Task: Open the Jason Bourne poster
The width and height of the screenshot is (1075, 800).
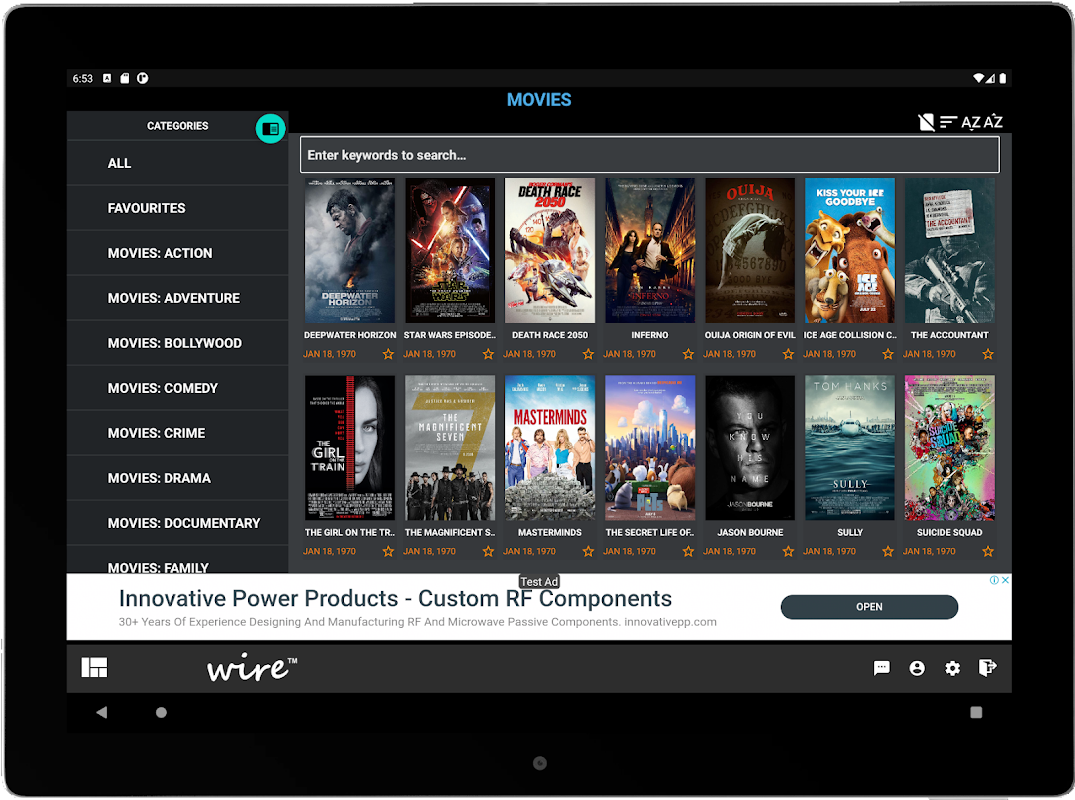Action: 750,448
